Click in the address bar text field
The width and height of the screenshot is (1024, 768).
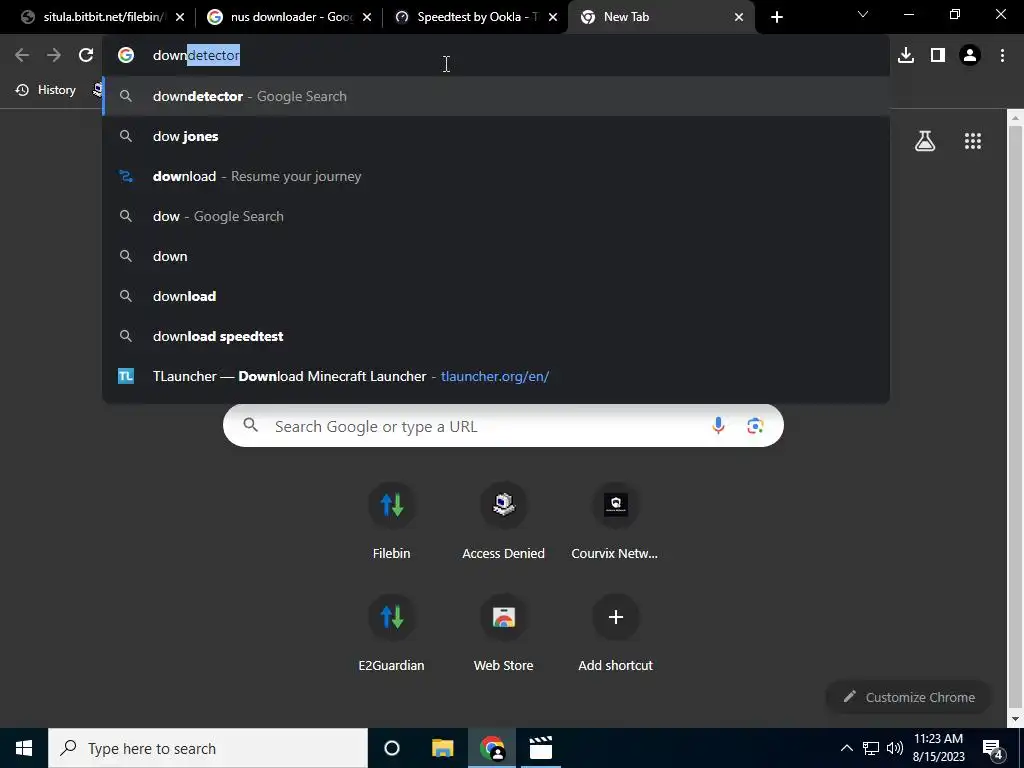click(496, 56)
